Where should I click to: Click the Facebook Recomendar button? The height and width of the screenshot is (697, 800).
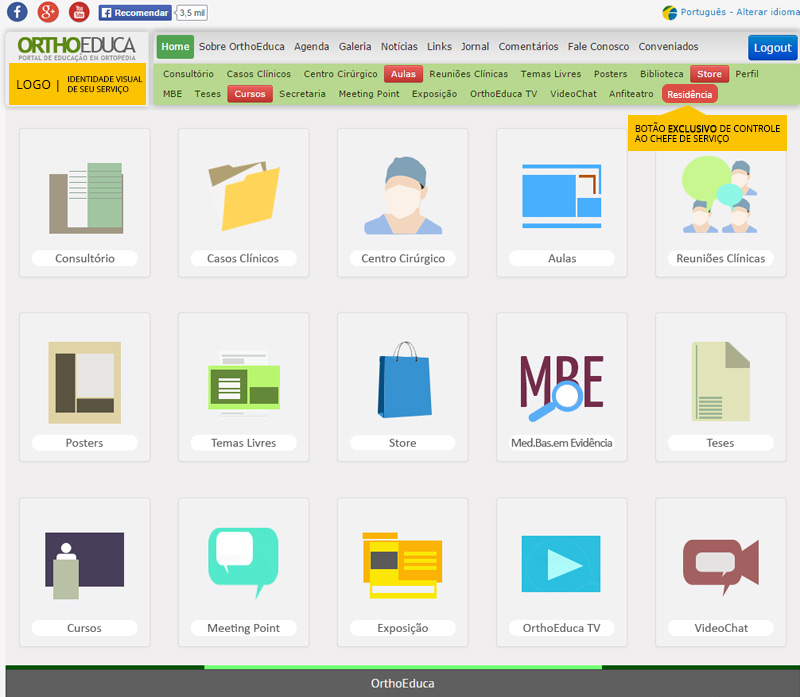[x=135, y=13]
